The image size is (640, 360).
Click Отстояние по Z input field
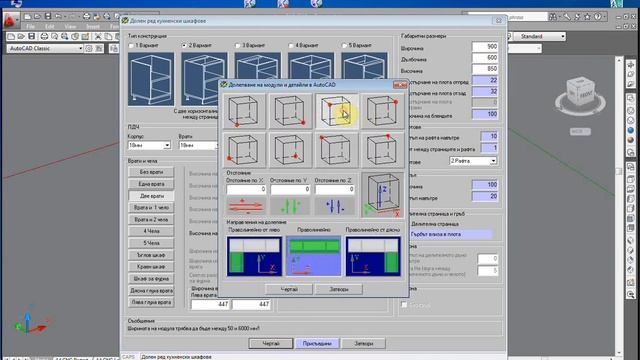tap(334, 189)
